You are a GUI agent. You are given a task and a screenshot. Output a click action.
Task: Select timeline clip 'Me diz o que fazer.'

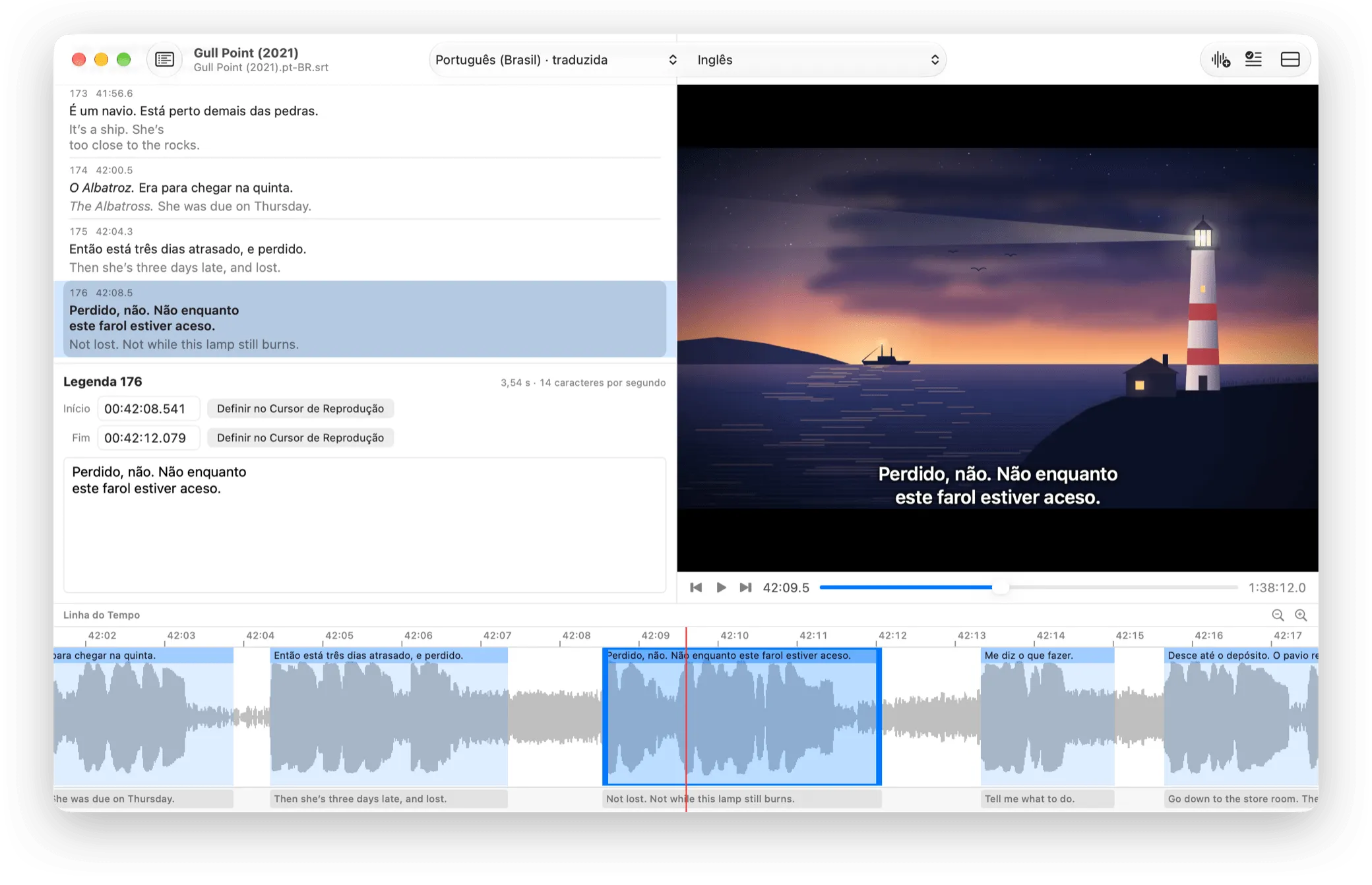(x=1047, y=716)
